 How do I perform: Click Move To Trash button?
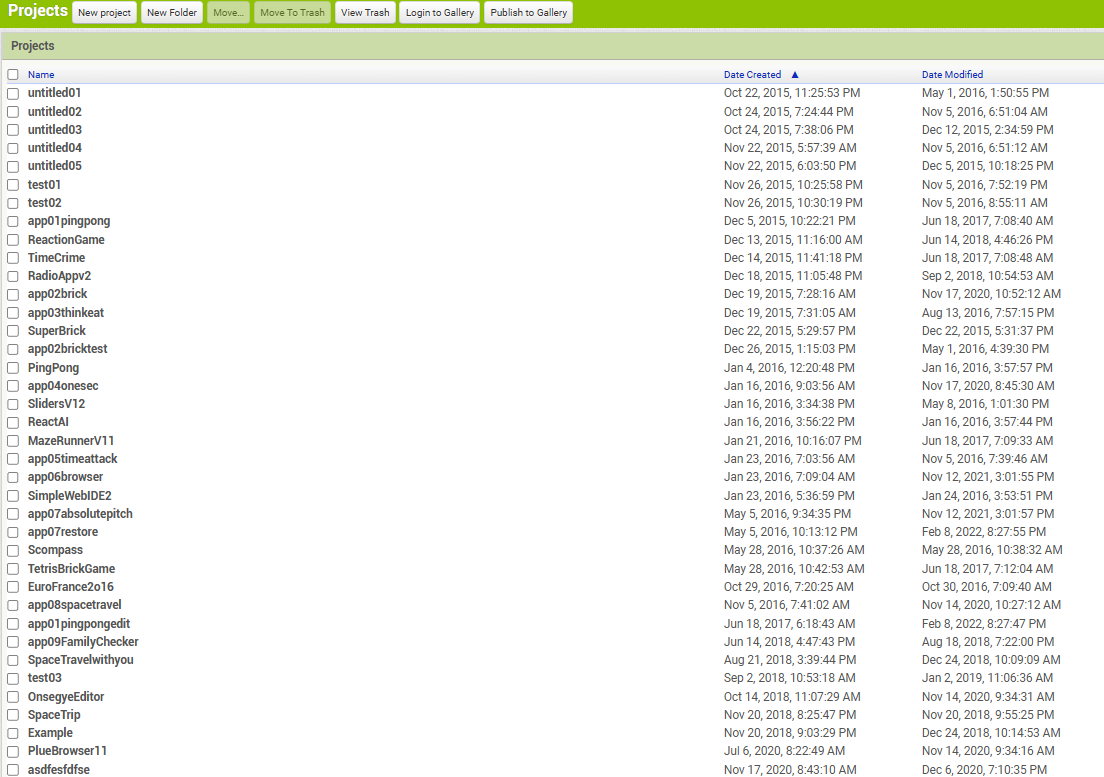[292, 13]
